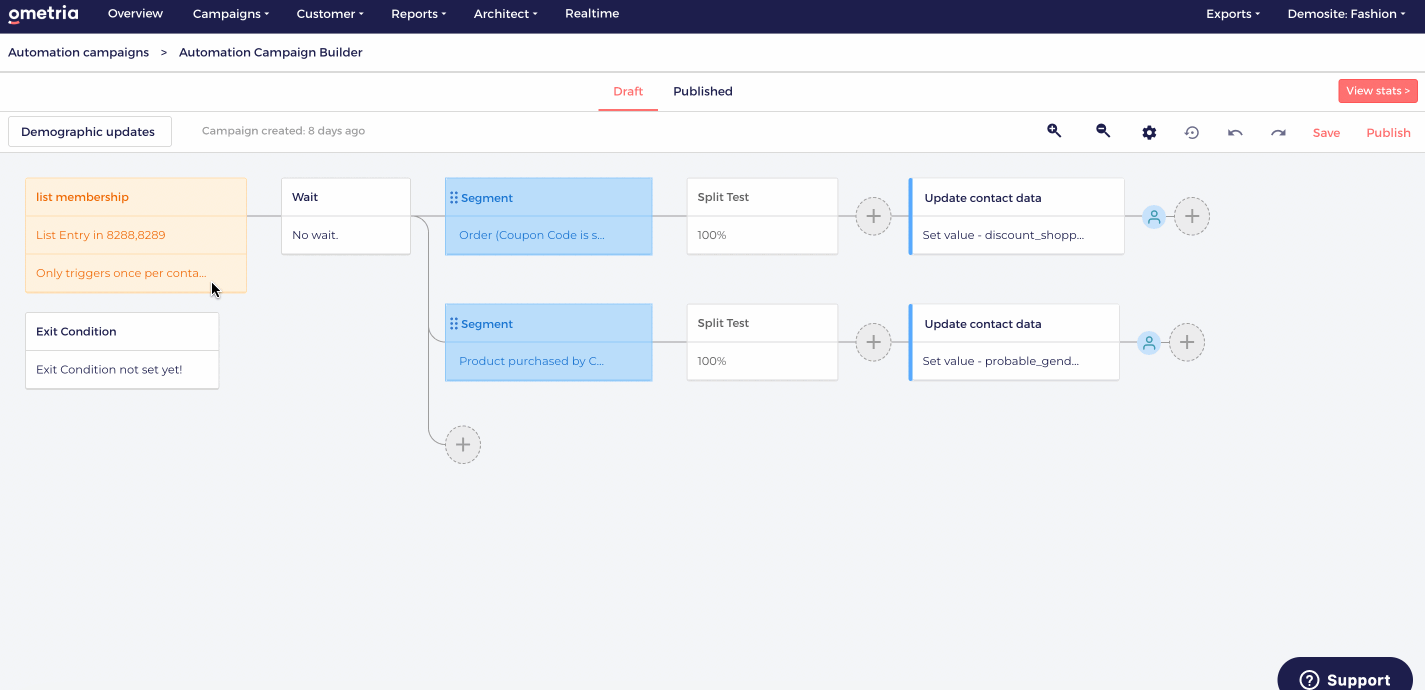Open campaign settings gear icon

point(1149,132)
